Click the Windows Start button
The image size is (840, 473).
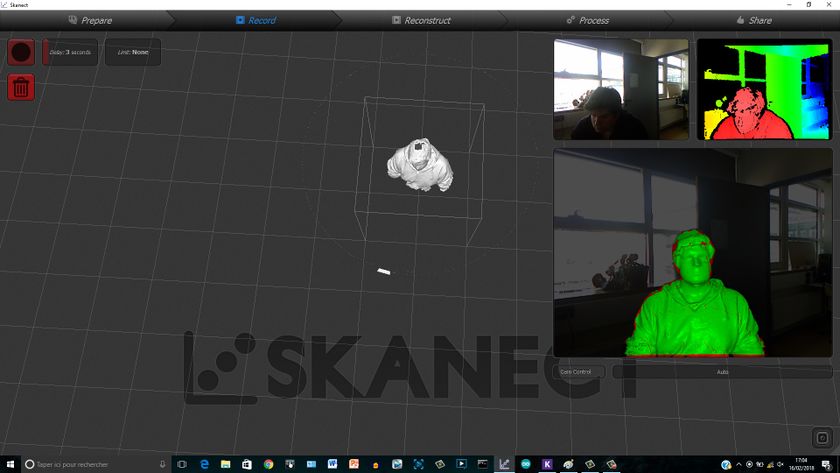(x=10, y=464)
